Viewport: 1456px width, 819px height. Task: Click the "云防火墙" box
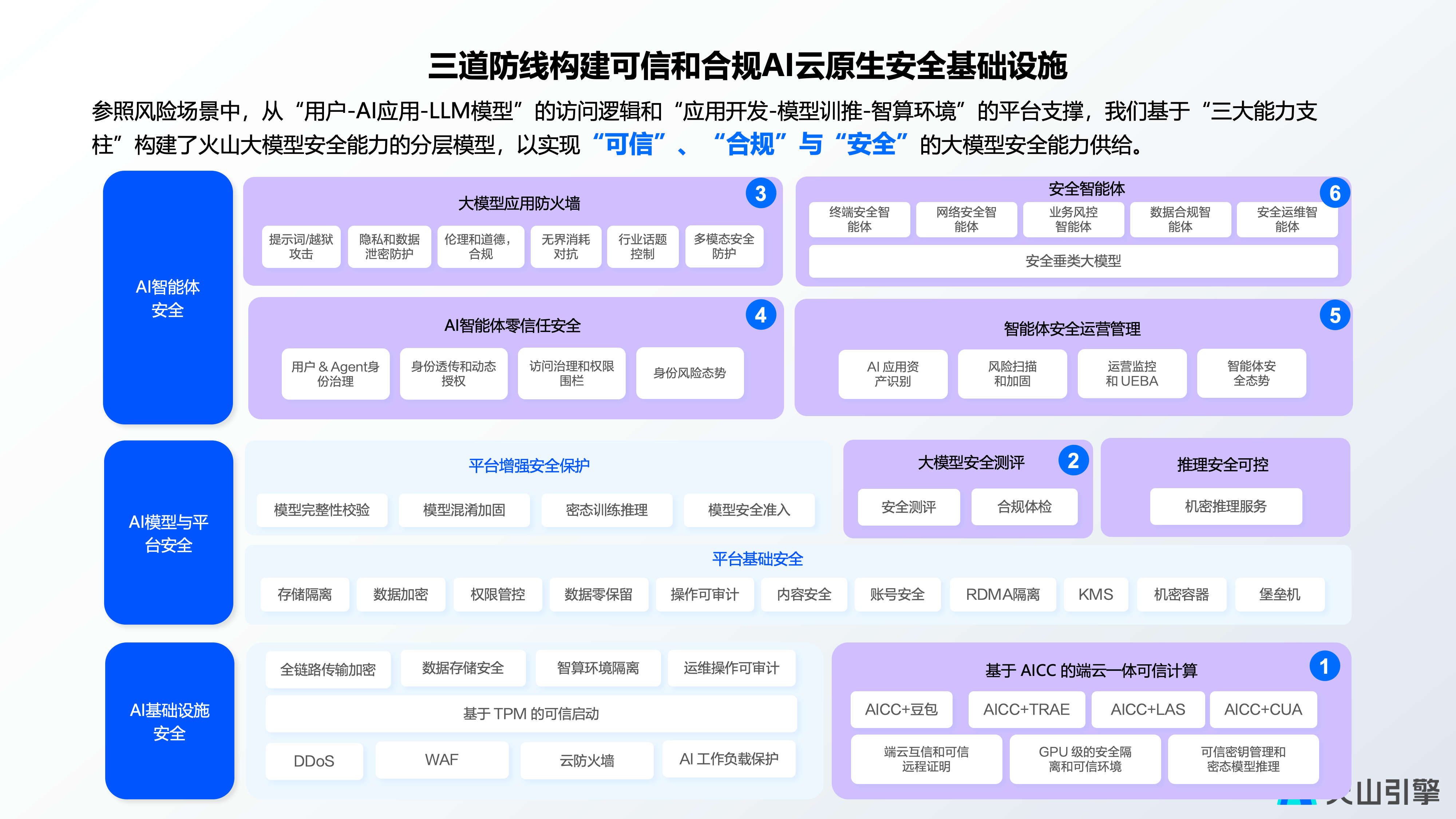pyautogui.click(x=587, y=761)
